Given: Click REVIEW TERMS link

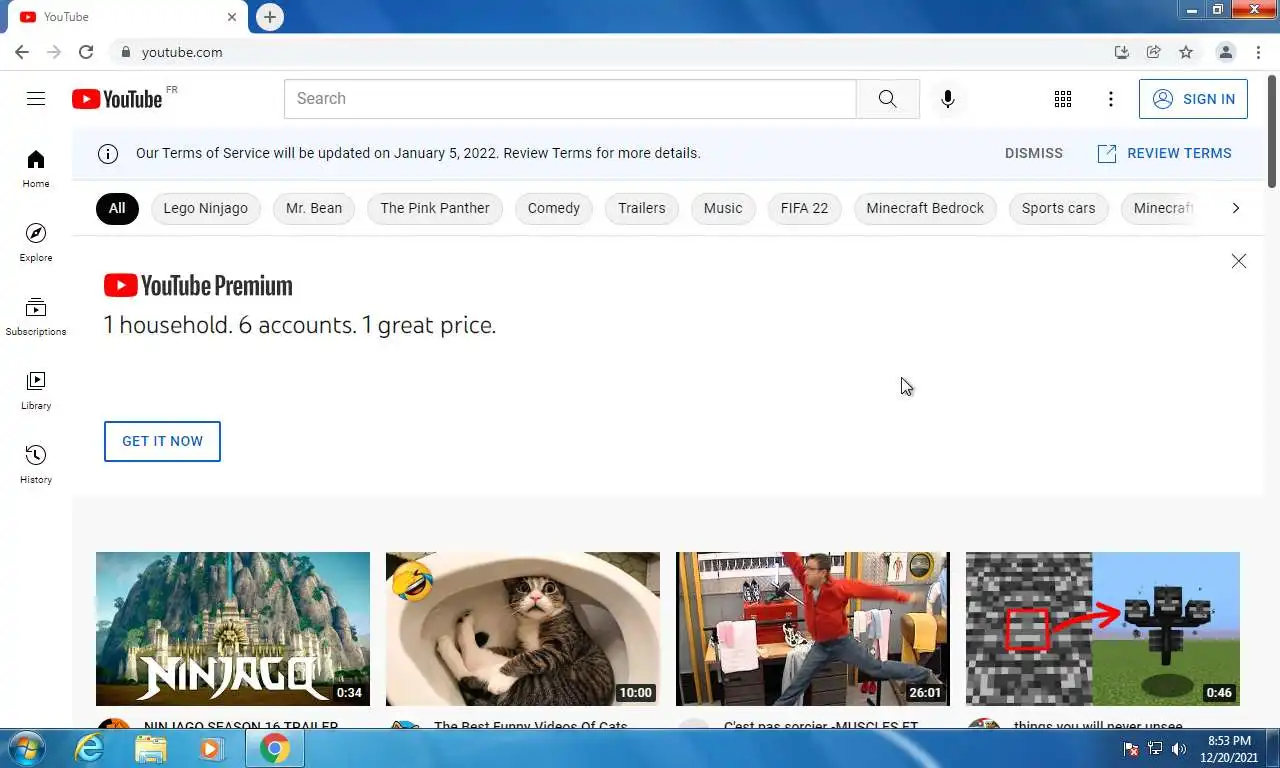Looking at the screenshot, I should (1165, 153).
